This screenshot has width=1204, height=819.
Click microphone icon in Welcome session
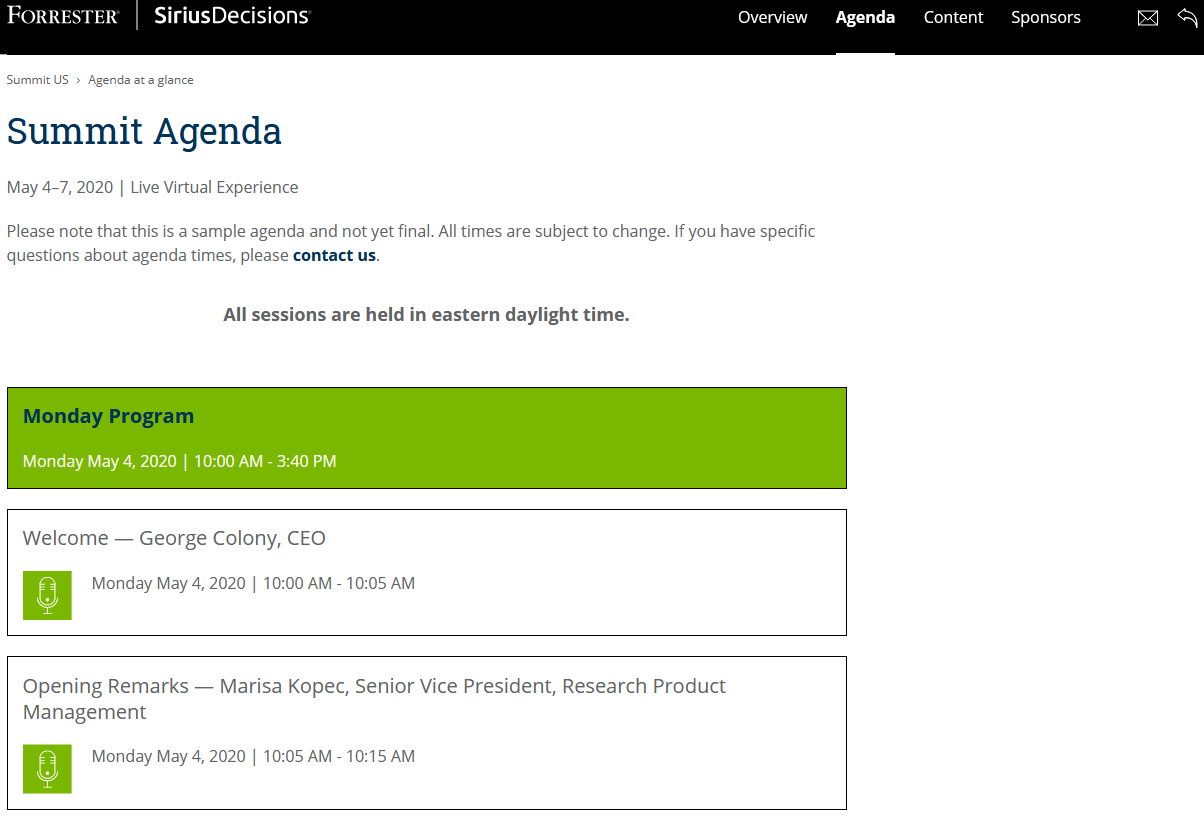[x=47, y=595]
